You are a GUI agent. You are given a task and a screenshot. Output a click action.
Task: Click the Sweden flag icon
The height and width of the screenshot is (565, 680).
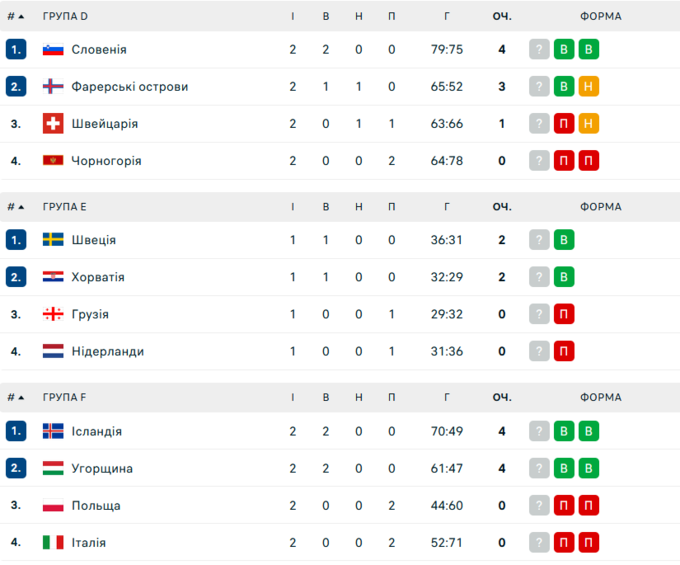pyautogui.click(x=53, y=240)
